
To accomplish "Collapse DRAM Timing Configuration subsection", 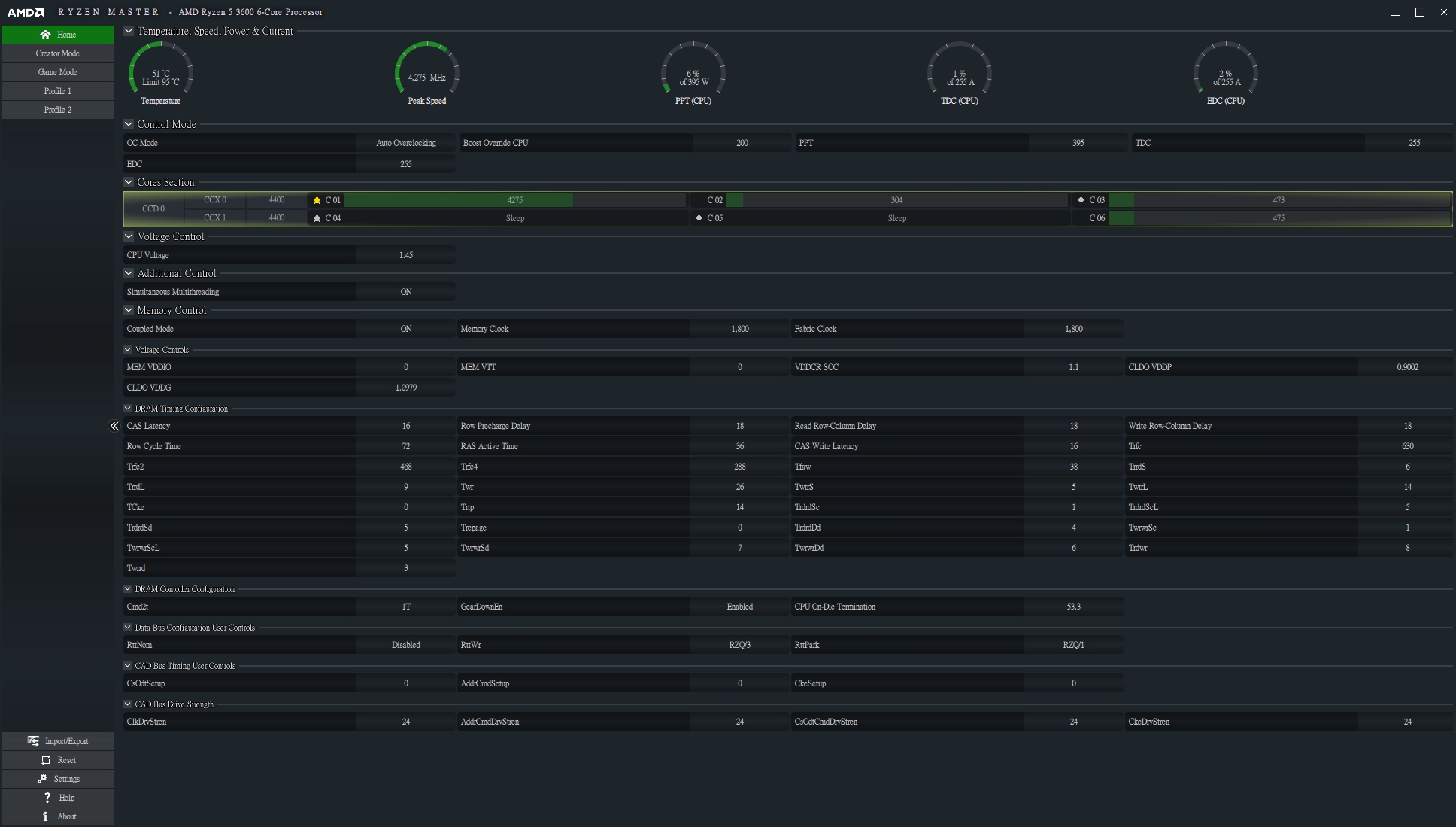I will click(x=128, y=409).
